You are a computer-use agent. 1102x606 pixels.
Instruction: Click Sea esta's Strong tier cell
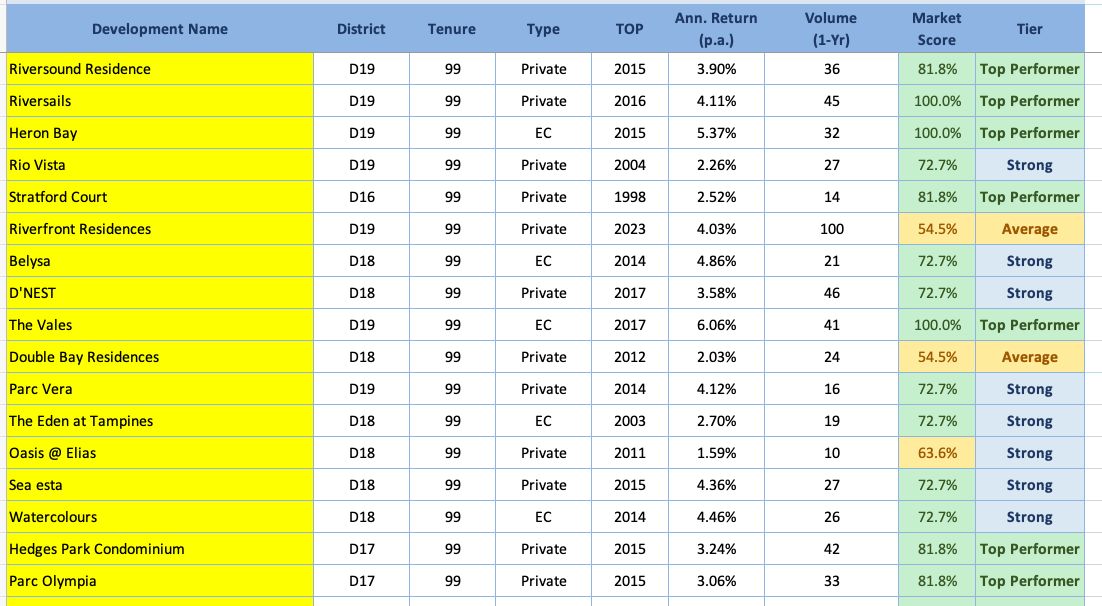pyautogui.click(x=1030, y=485)
